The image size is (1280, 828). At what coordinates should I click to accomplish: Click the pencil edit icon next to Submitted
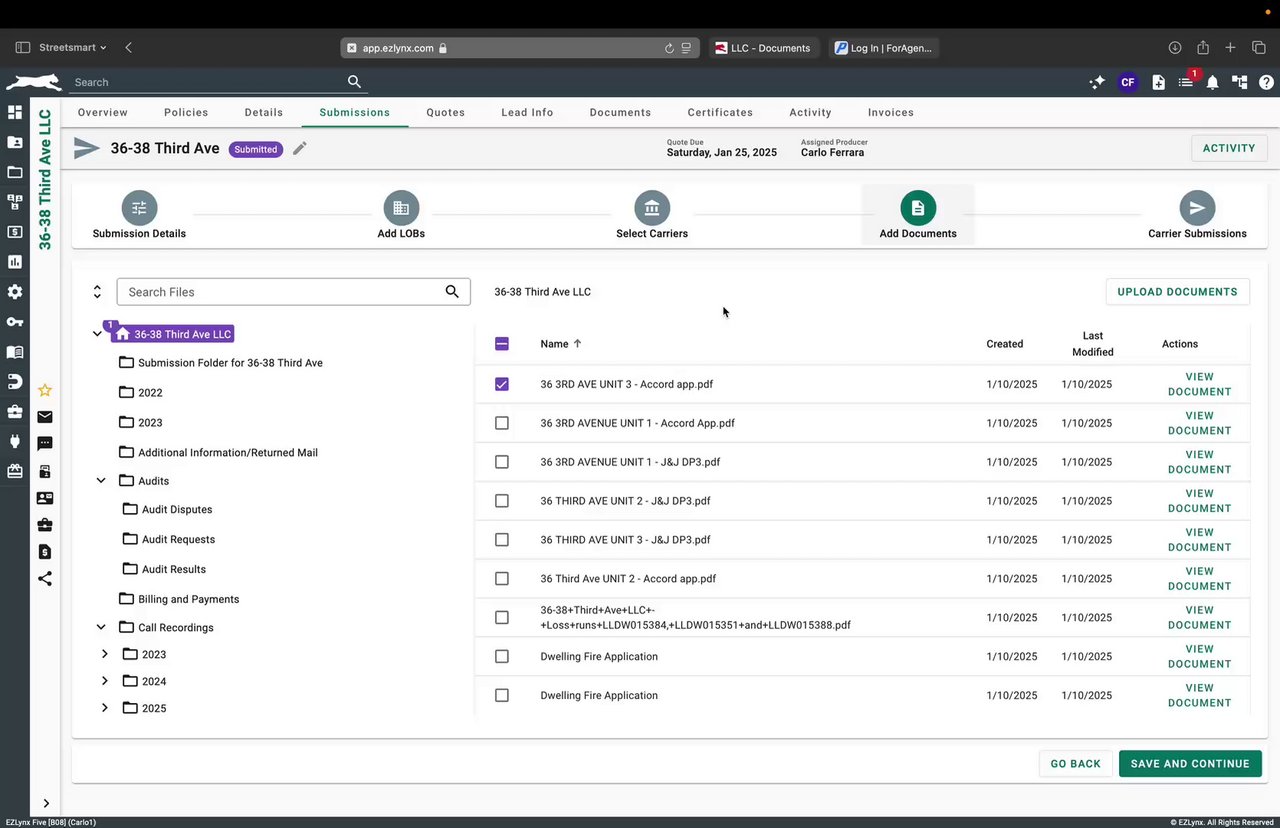(300, 148)
